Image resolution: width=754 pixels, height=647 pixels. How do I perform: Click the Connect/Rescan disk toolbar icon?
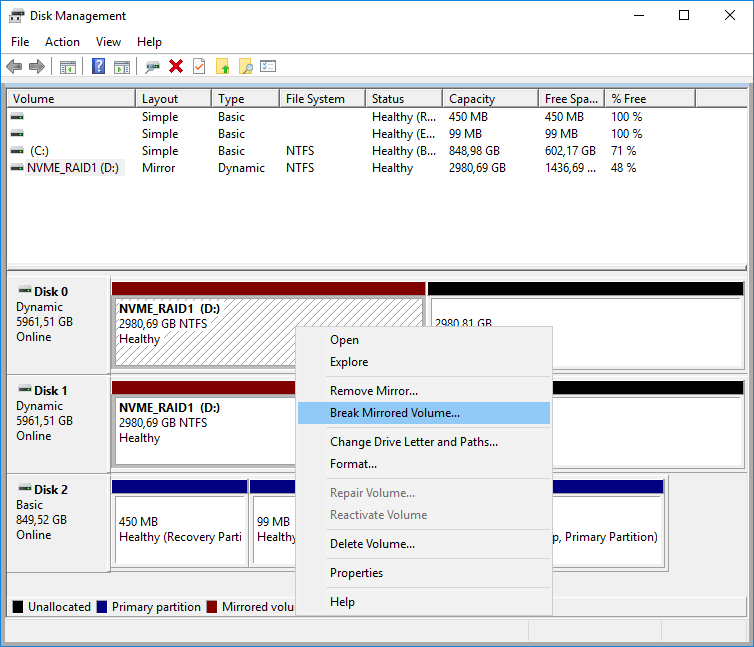click(x=152, y=67)
